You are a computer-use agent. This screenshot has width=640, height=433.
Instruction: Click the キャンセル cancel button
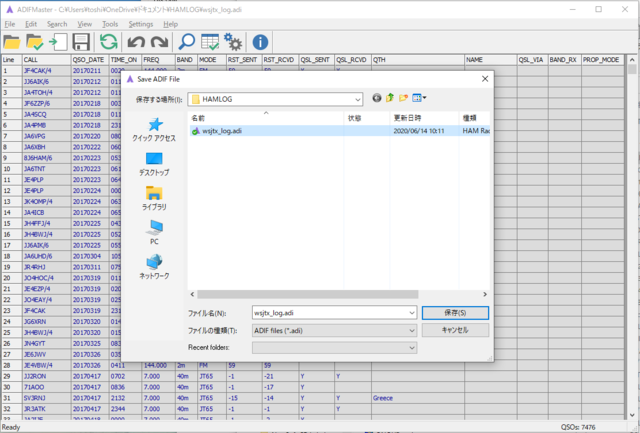click(455, 330)
